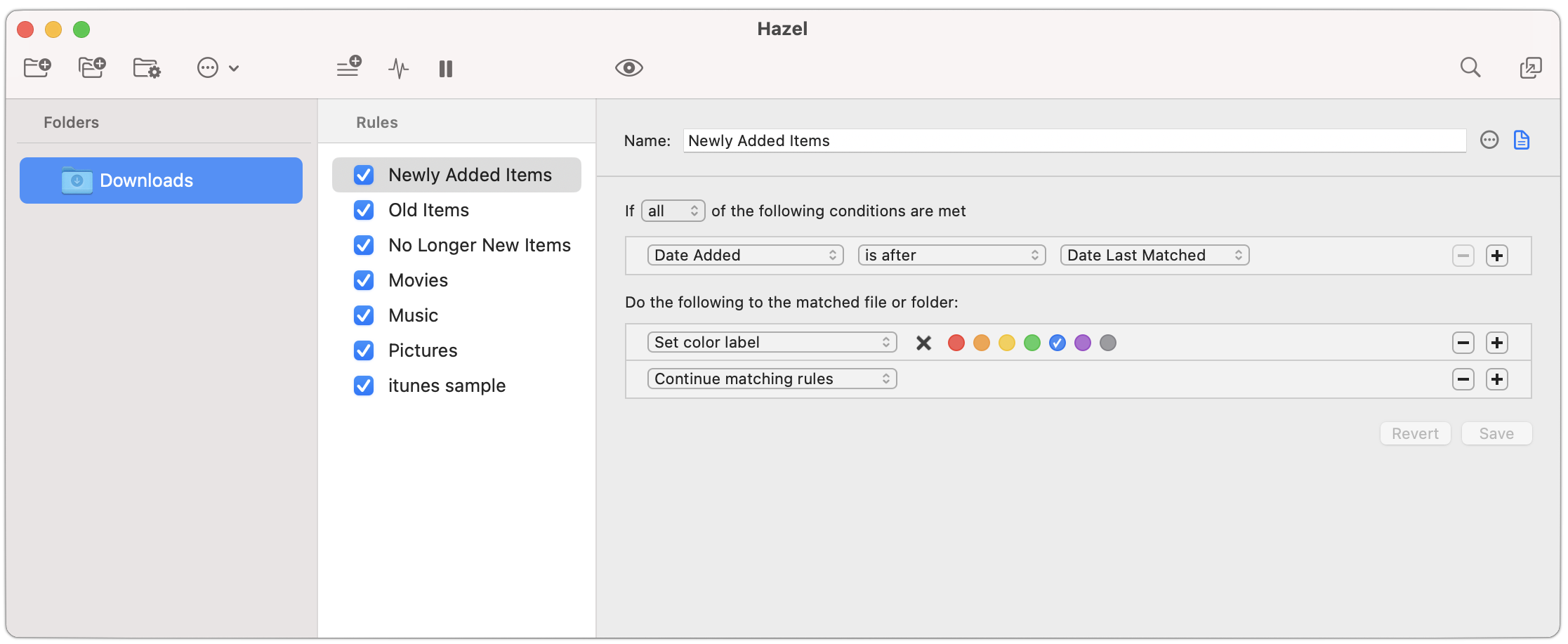This screenshot has width=1568, height=644.
Task: Open the 'is after' operator dropdown
Action: click(x=951, y=255)
